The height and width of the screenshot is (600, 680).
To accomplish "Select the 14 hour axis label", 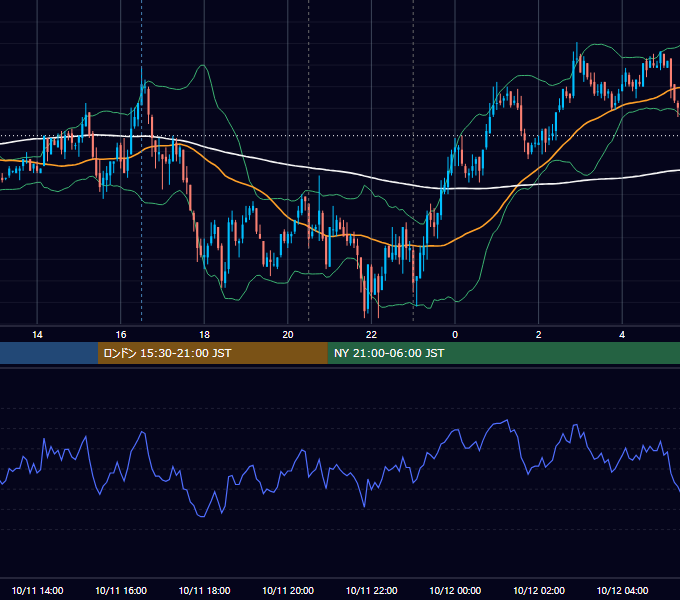I will click(x=37, y=335).
